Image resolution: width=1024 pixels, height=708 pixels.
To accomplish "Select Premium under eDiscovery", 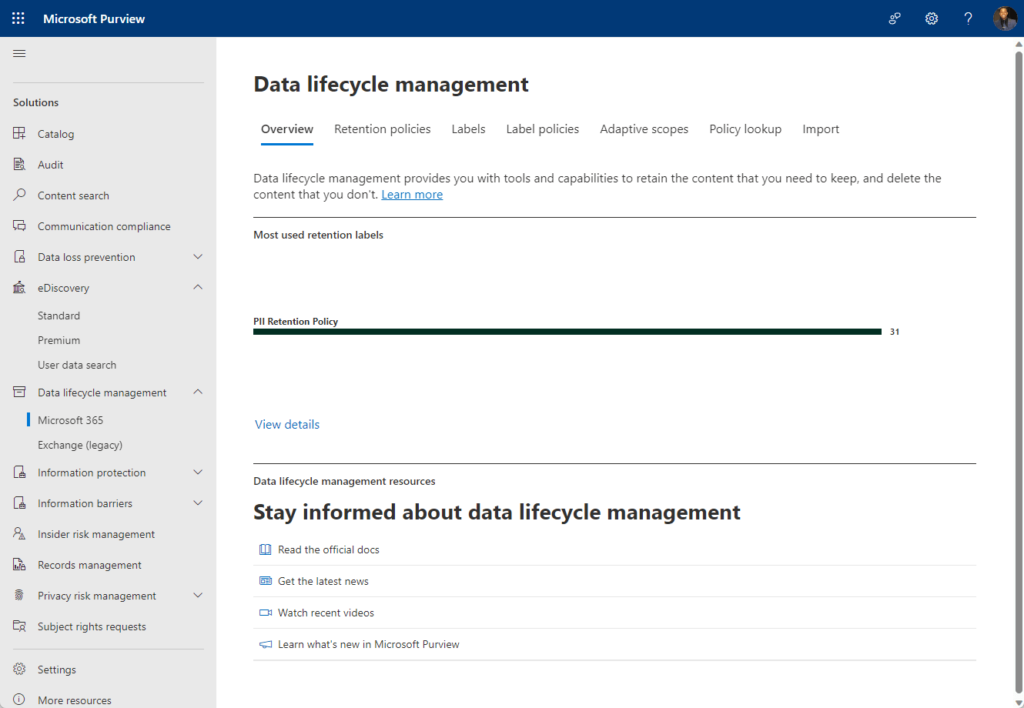I will pos(59,340).
